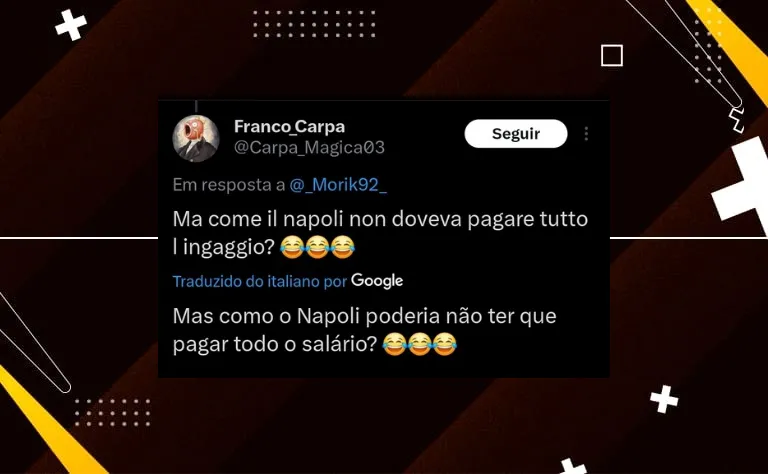Click "Traduzido do italiano por" link
This screenshot has width=768, height=474.
pos(260,282)
